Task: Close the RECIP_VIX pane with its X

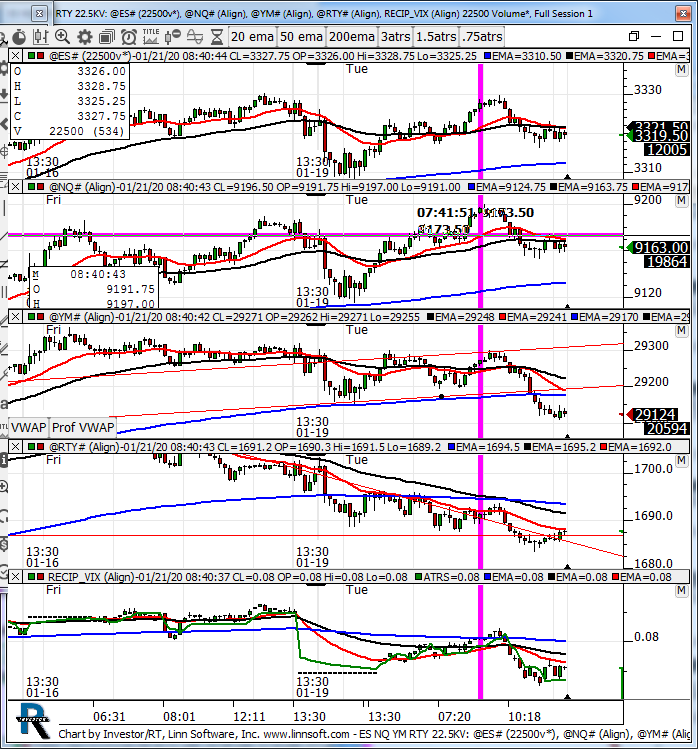Action: click(15, 577)
